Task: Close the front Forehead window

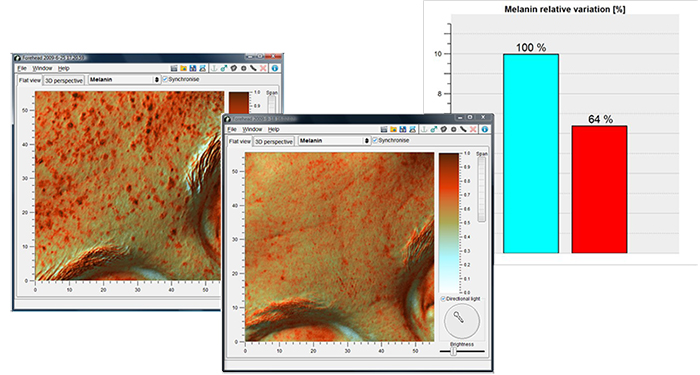Action: click(483, 117)
